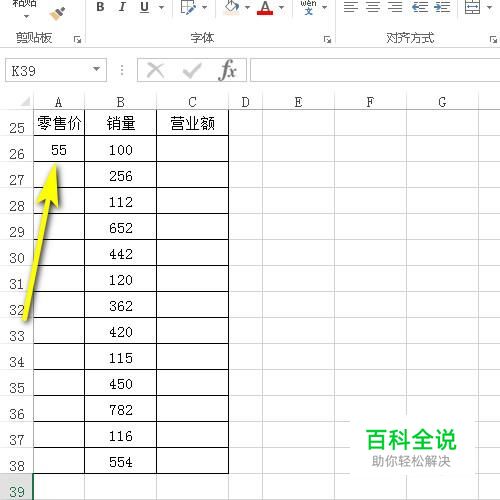Open the 剪贴板 dialog launcher
The height and width of the screenshot is (500, 500).
(77, 40)
